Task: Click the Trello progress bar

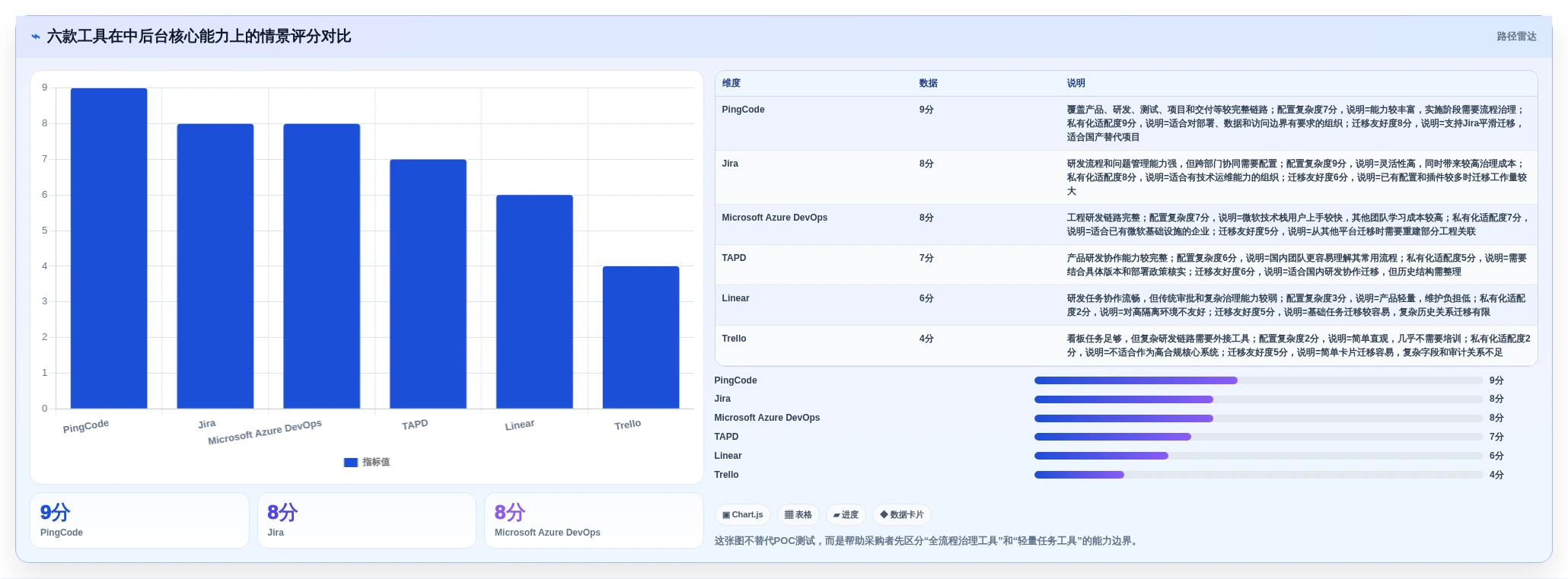Action: pos(1258,475)
